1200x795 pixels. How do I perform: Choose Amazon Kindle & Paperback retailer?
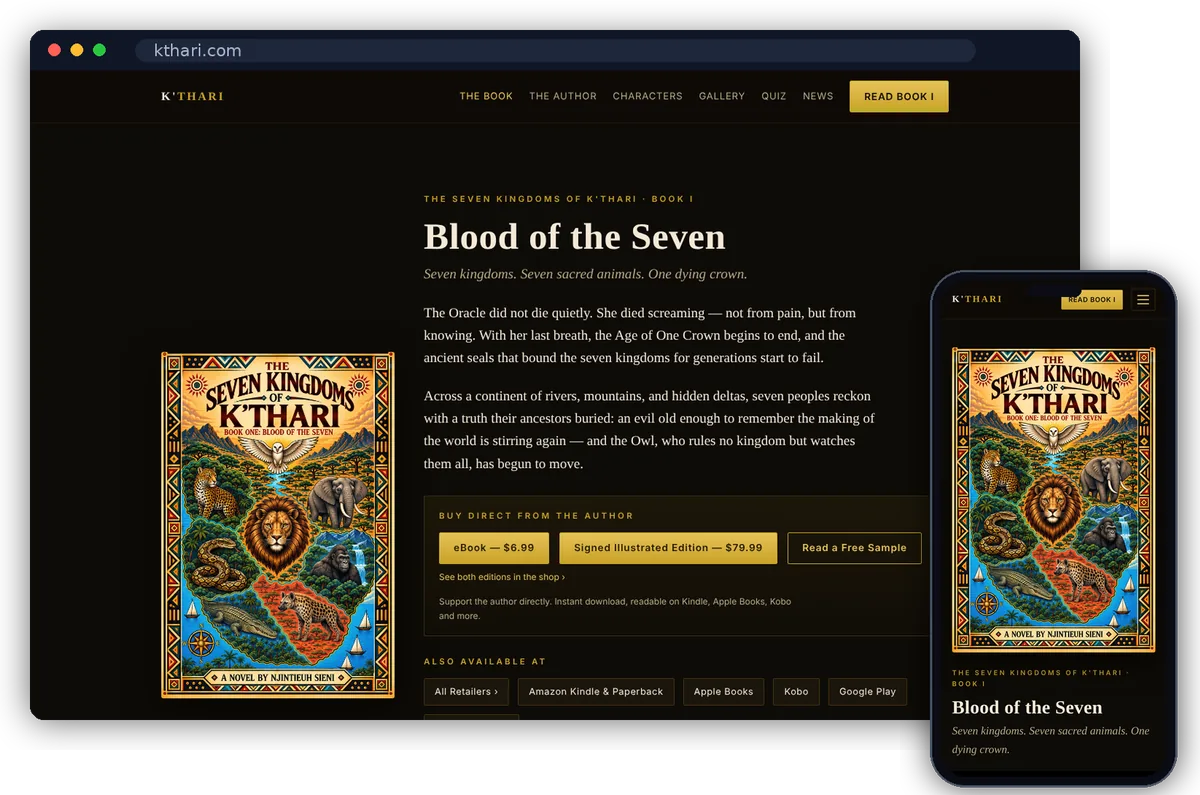(x=596, y=692)
